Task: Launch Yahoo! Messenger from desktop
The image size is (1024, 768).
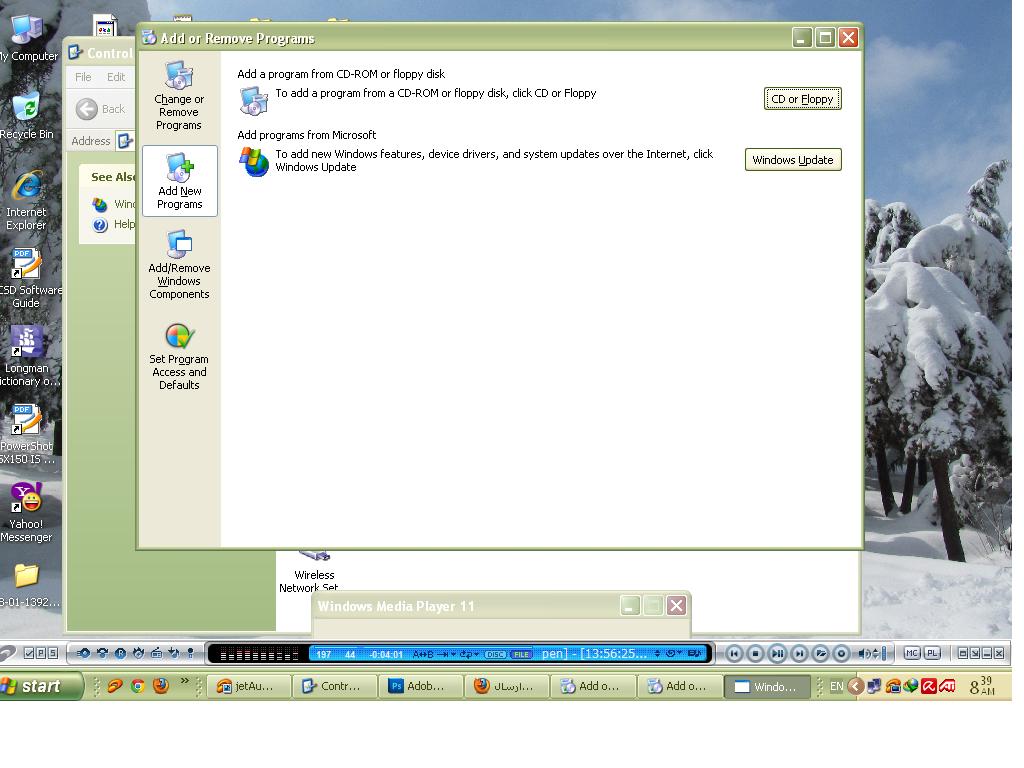Action: tap(26, 513)
